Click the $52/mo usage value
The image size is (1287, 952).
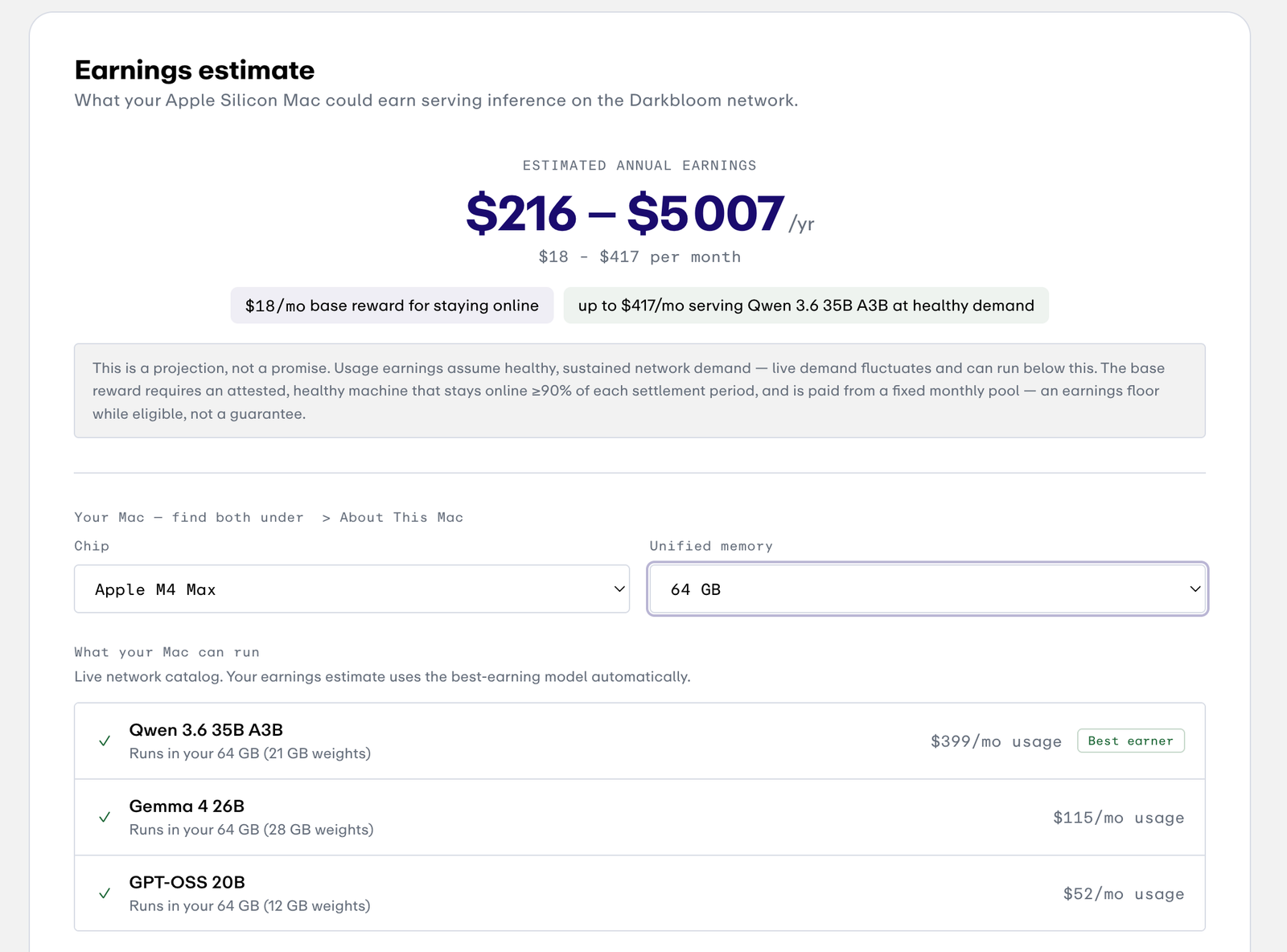point(1124,894)
